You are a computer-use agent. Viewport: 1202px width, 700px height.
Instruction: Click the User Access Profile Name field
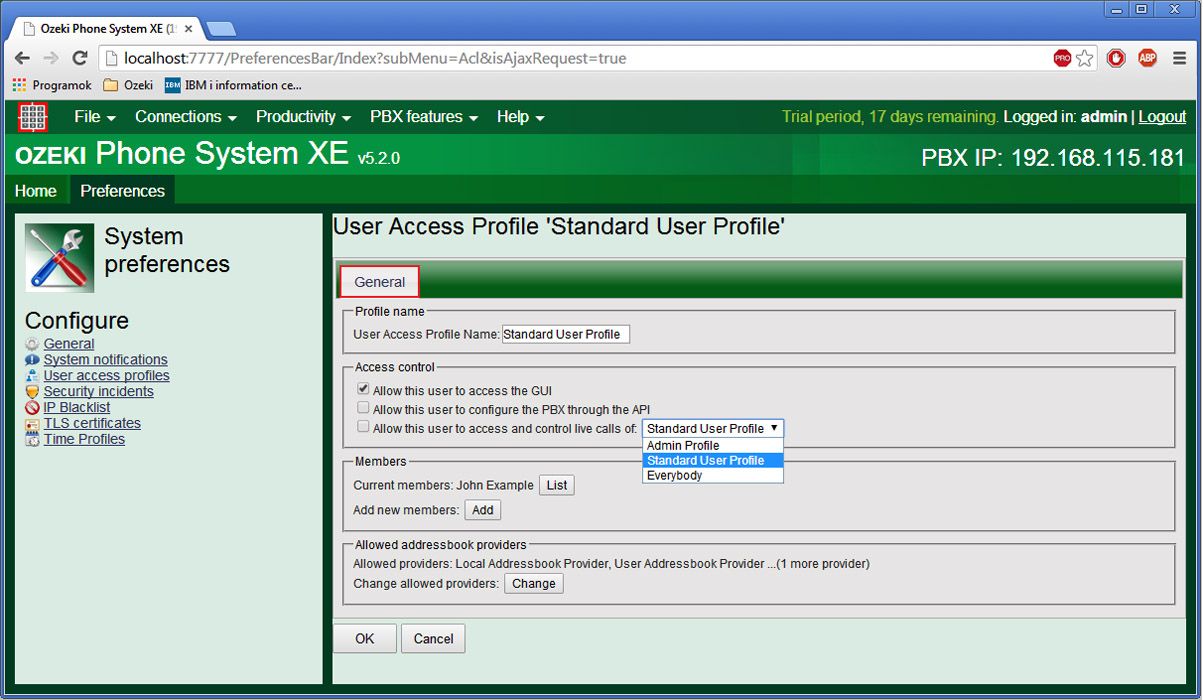(x=566, y=334)
